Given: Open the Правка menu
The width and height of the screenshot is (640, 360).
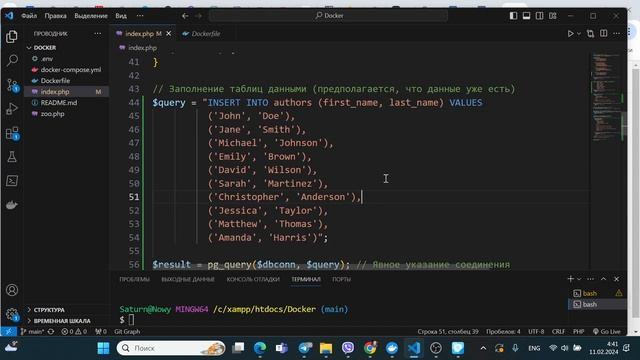Looking at the screenshot, I should [x=56, y=16].
